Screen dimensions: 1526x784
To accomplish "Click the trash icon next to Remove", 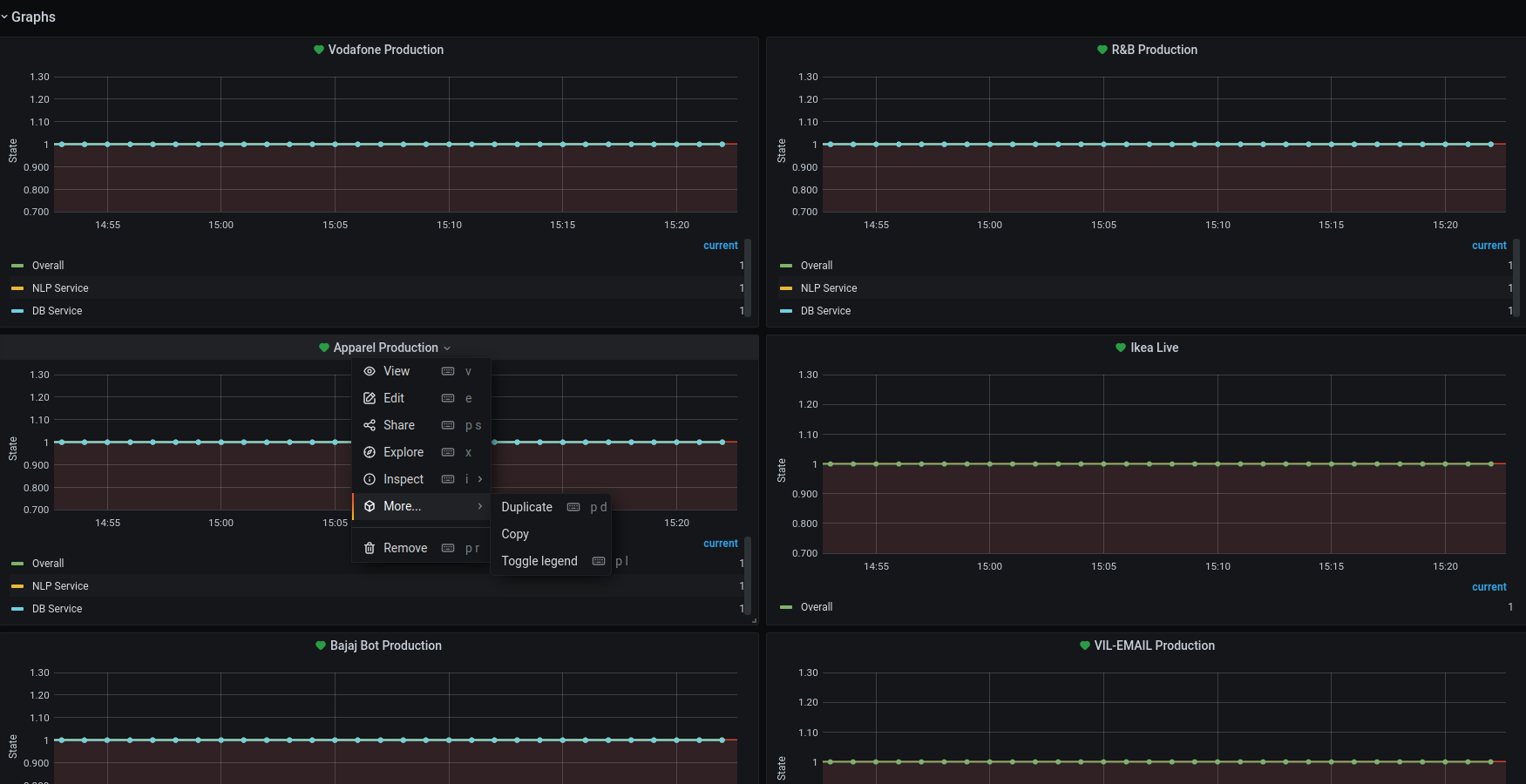I will (x=370, y=548).
